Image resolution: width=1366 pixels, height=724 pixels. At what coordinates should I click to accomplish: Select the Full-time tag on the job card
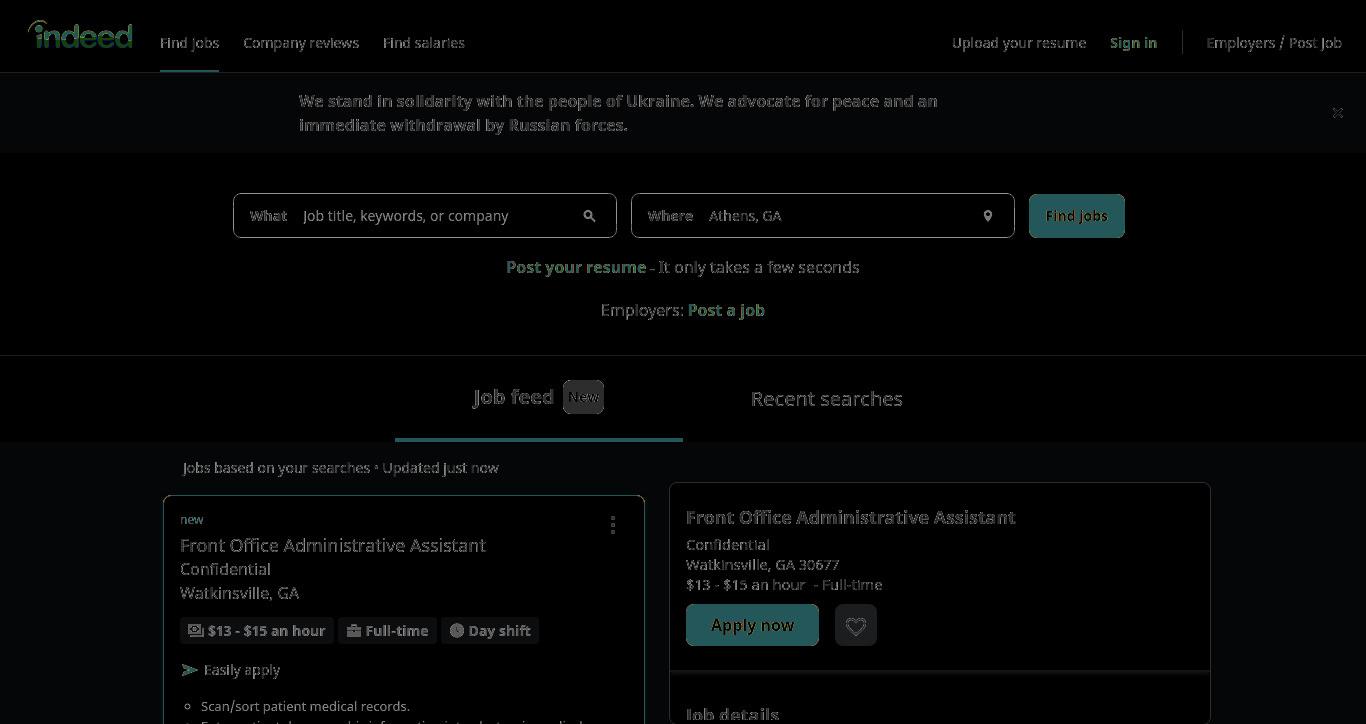(387, 631)
